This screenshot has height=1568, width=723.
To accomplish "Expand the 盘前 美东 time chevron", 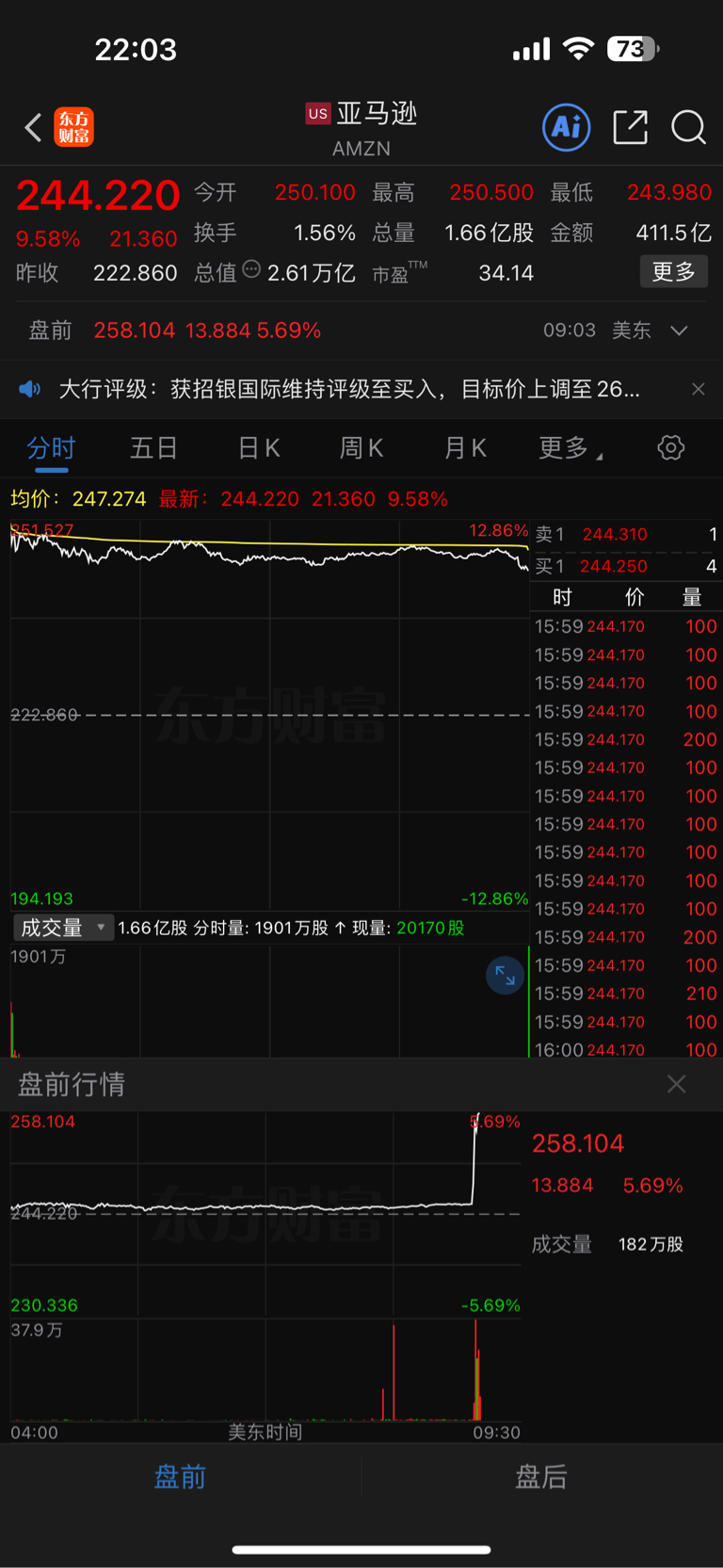I will pos(679,331).
